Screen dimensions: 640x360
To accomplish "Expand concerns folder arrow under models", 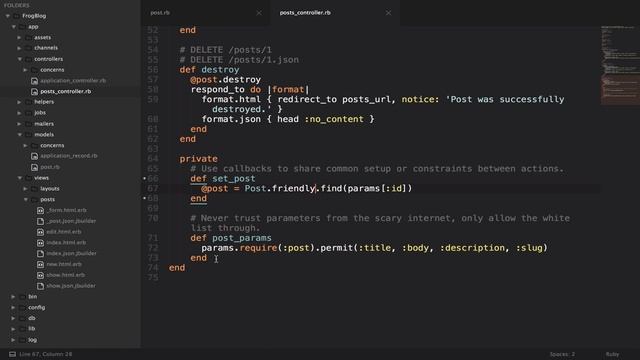I will click(25, 145).
